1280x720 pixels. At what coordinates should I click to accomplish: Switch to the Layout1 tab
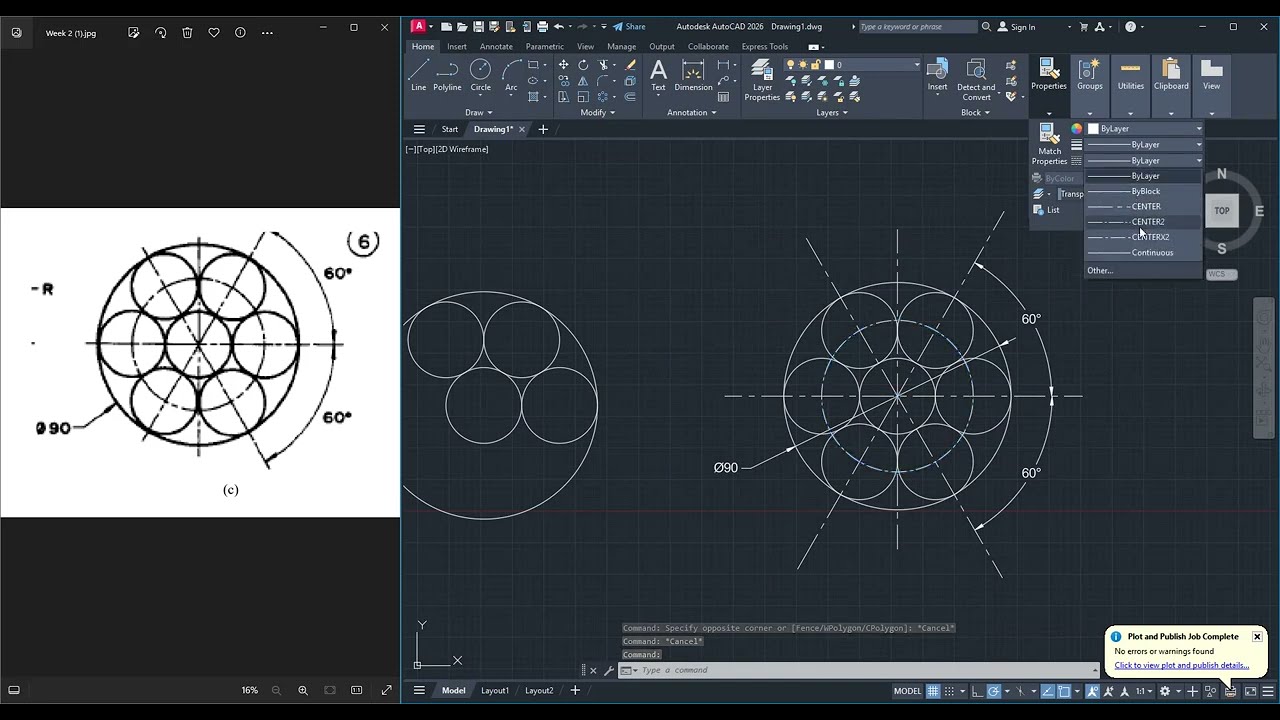[x=495, y=690]
